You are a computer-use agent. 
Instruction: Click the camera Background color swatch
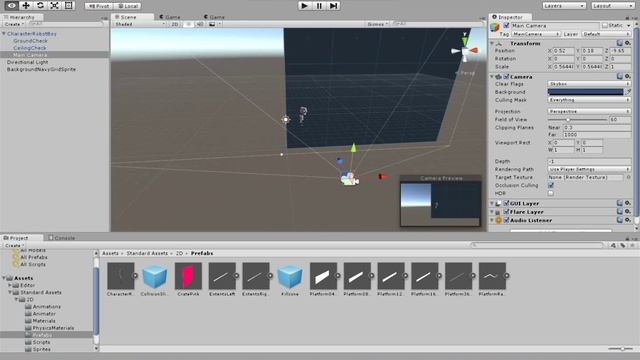585,92
